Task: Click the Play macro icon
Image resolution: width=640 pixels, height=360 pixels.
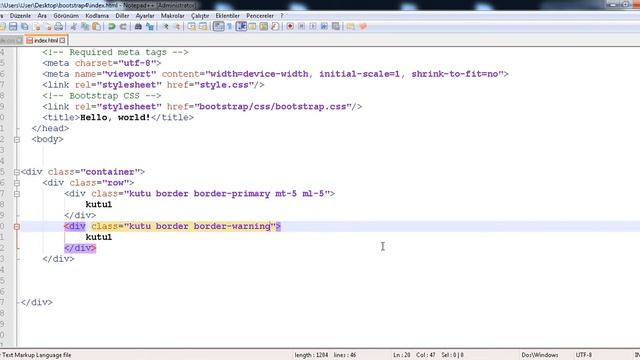Action: [313, 27]
